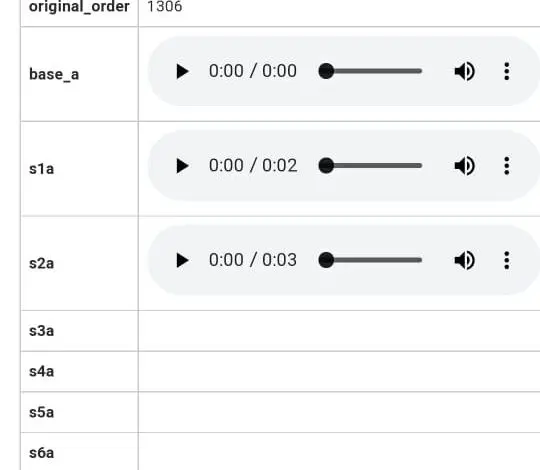Play the s2a audio clip
This screenshot has width=540, height=470.
coord(182,260)
